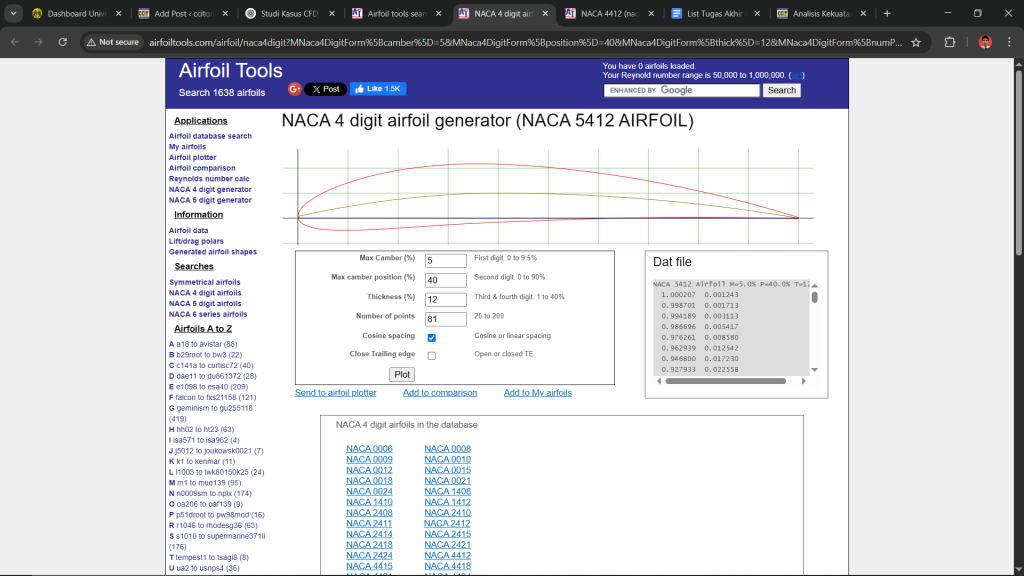Switch to the Studi Kasus CFD tab
The width and height of the screenshot is (1024, 576).
[x=288, y=14]
